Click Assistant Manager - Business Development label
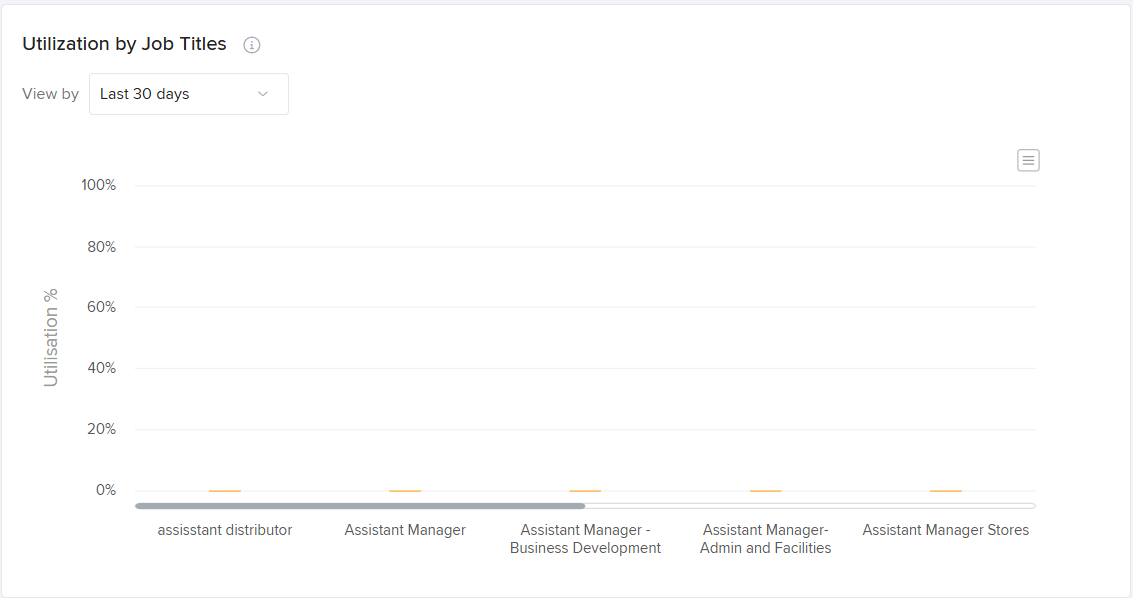 (585, 539)
